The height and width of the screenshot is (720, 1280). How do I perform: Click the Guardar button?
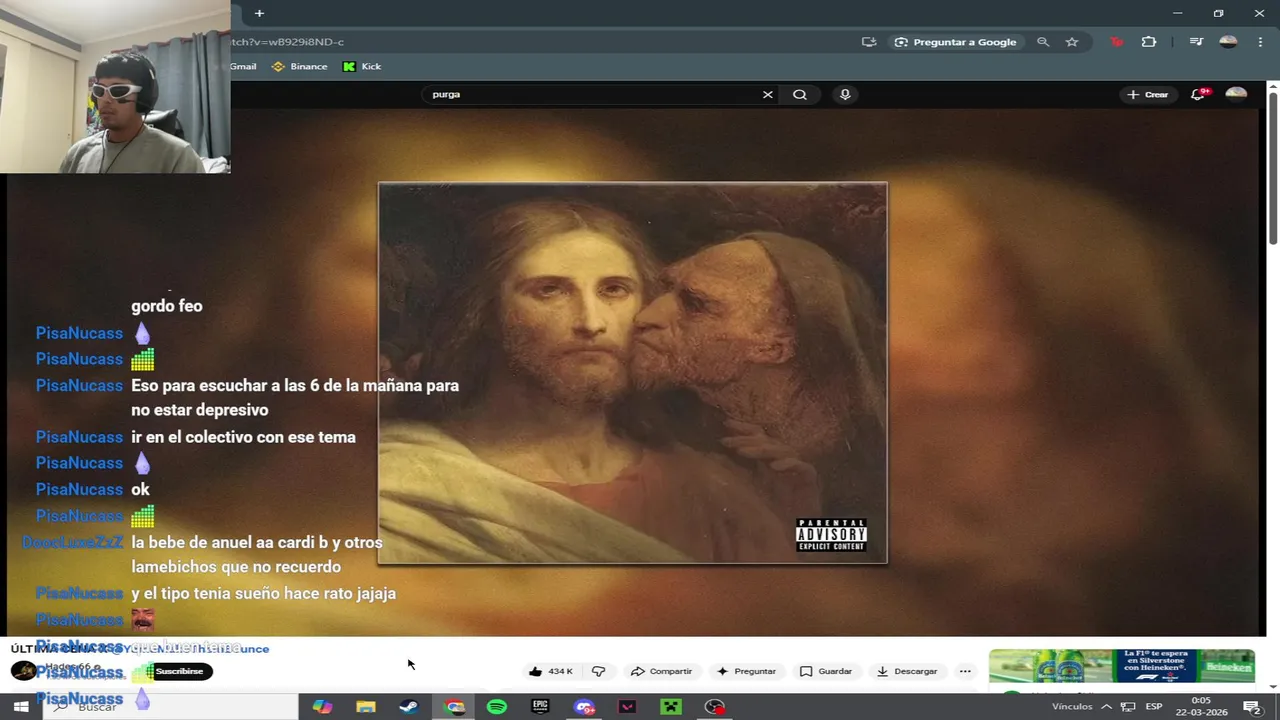[x=826, y=671]
